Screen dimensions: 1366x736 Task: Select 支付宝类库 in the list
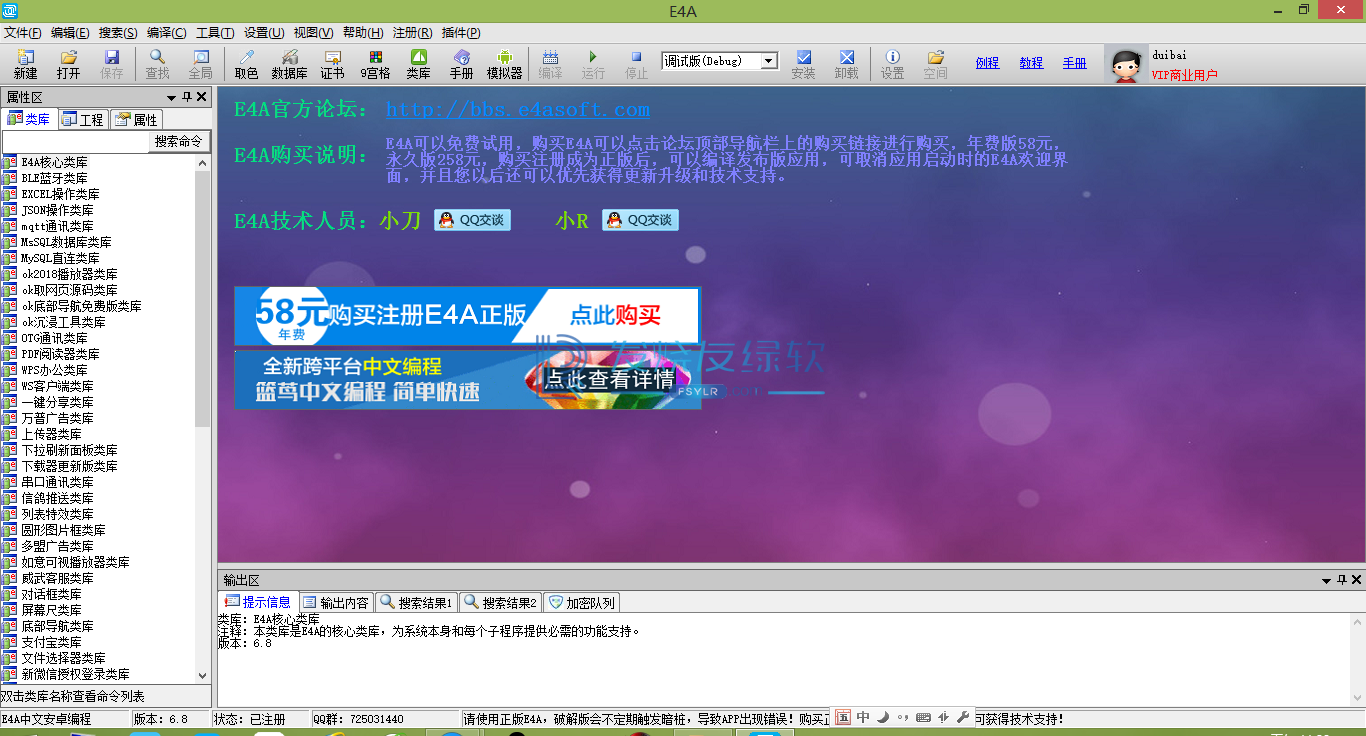[x=51, y=642]
